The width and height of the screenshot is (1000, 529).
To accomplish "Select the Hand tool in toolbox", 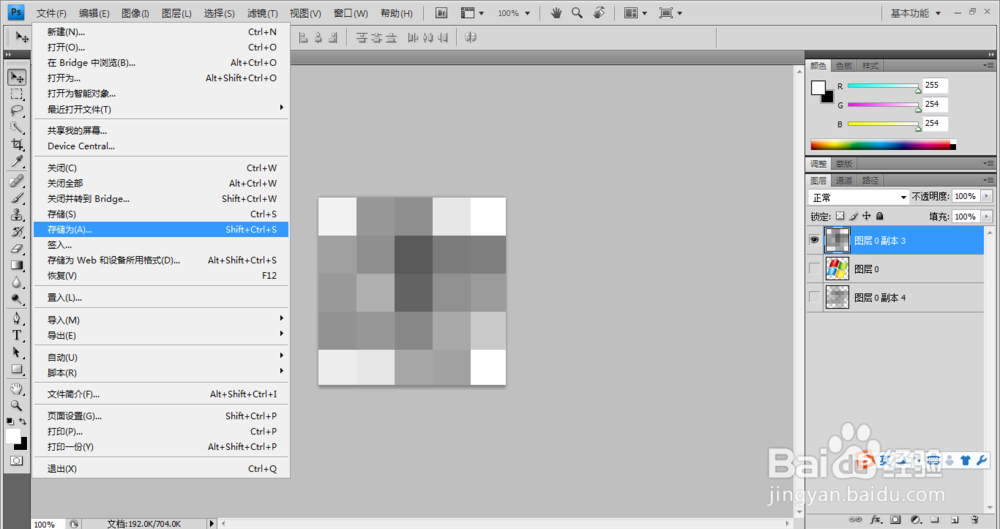I will (17, 389).
